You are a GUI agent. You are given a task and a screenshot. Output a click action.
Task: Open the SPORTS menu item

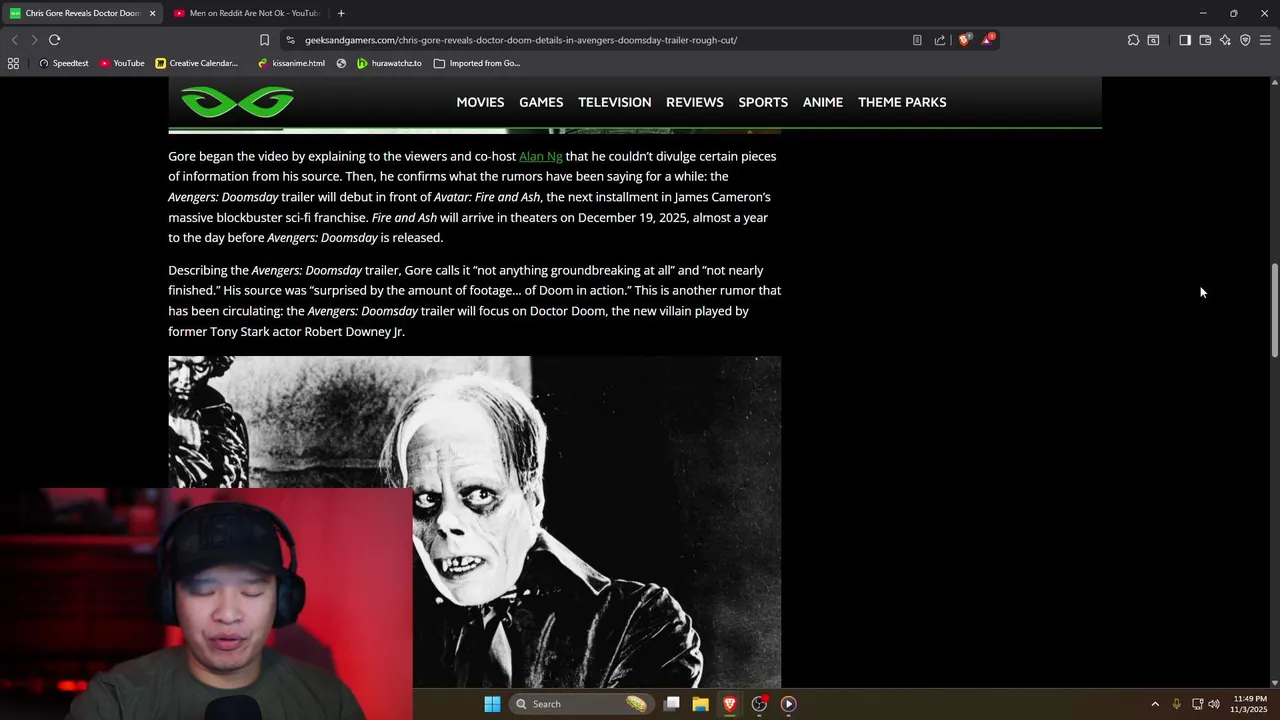pos(763,102)
